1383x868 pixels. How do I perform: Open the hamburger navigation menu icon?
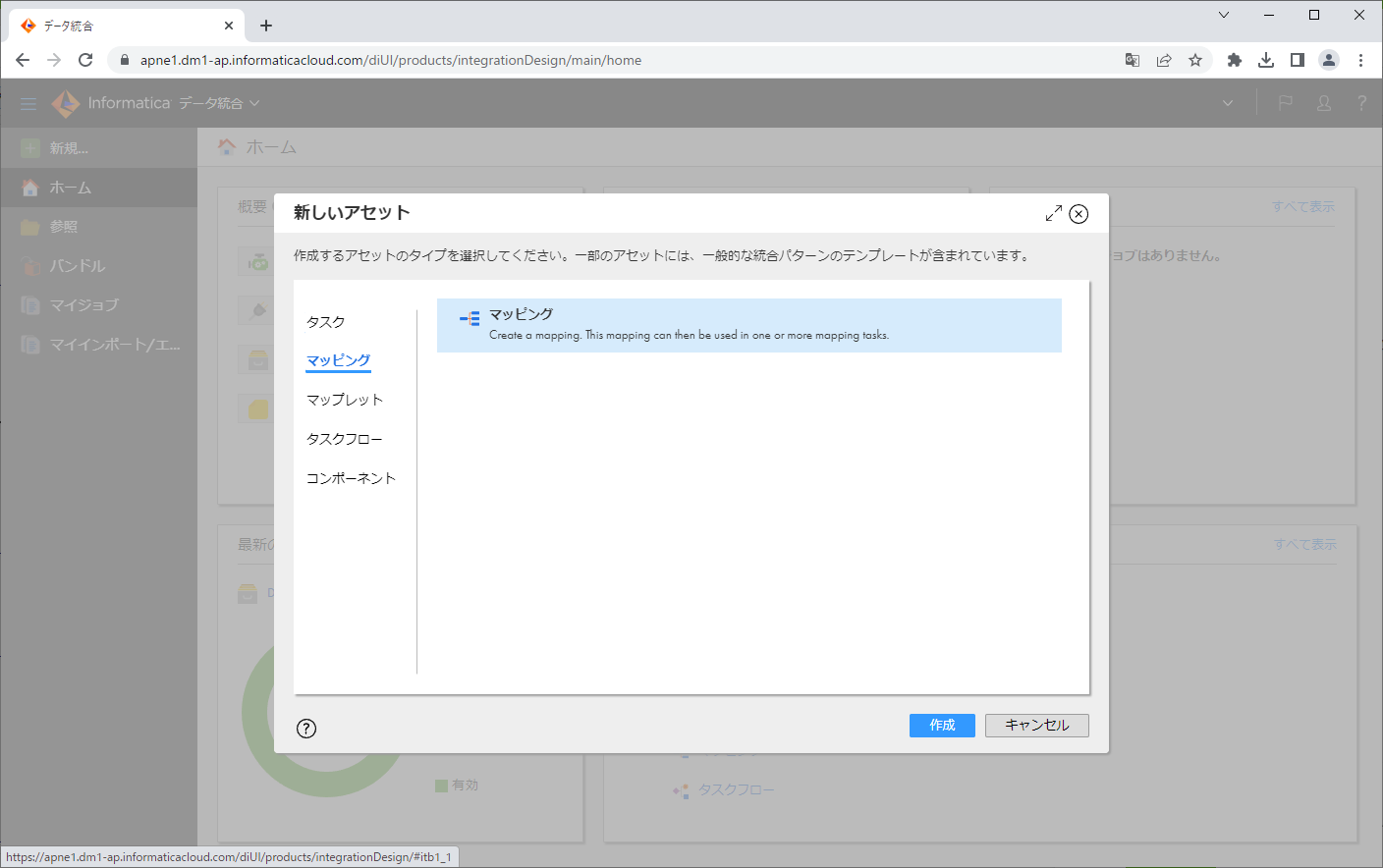[x=28, y=103]
